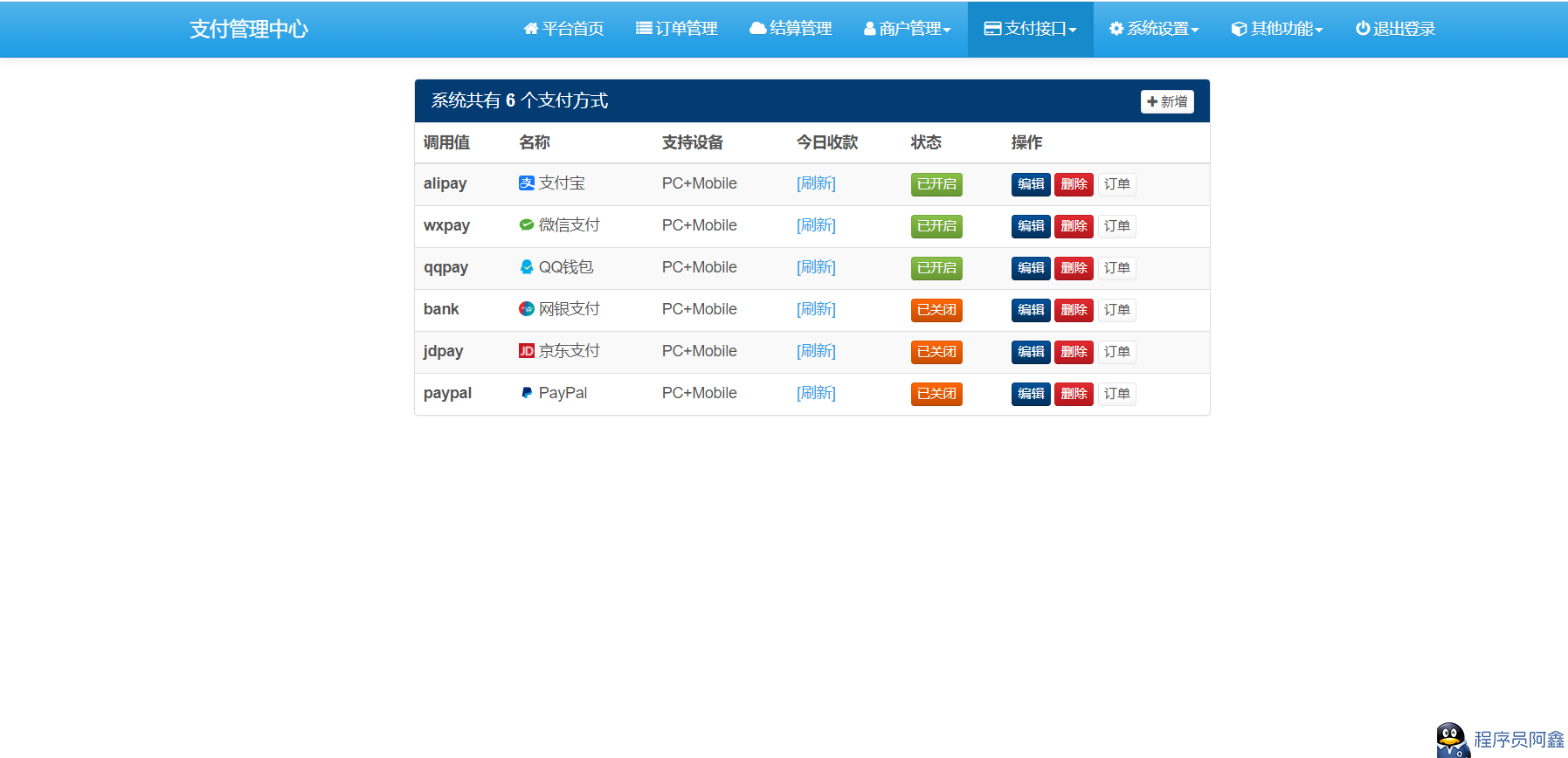Viewport: 1568px width, 758px height.
Task: Click the WeChat Pay logo icon
Action: pyautogui.click(x=527, y=224)
